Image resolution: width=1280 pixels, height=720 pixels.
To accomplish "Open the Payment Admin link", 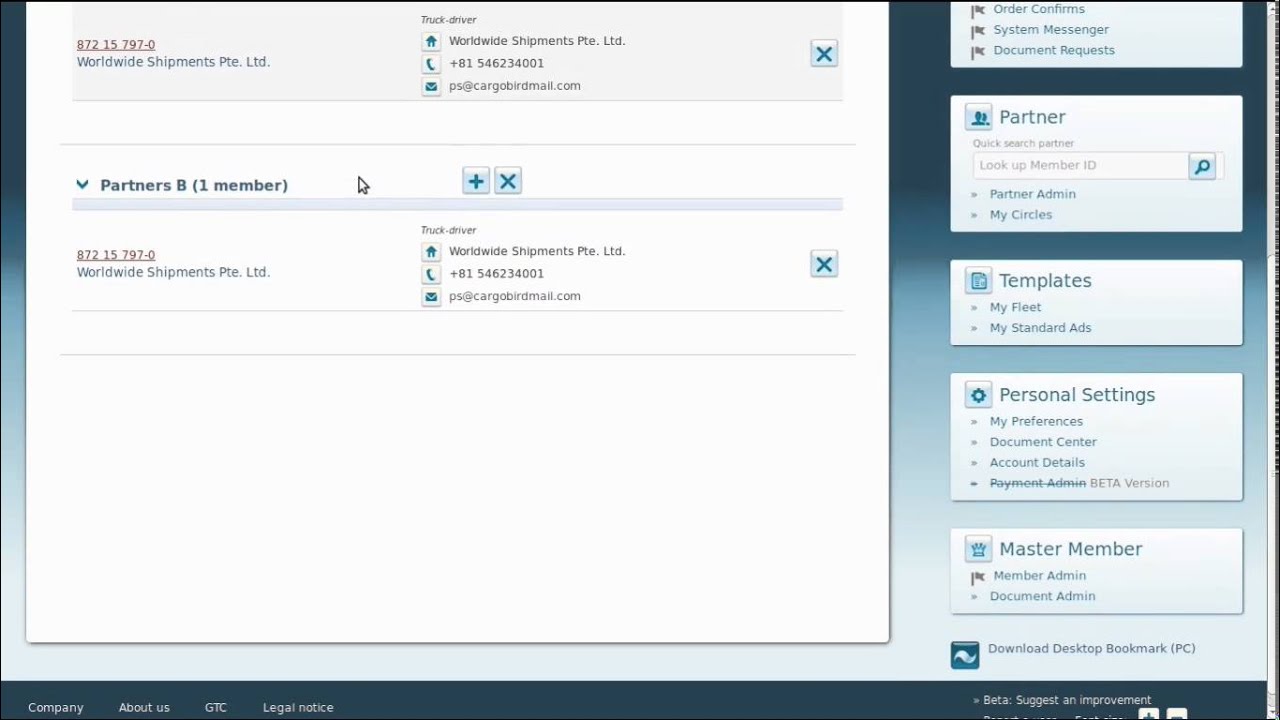I will [1038, 483].
